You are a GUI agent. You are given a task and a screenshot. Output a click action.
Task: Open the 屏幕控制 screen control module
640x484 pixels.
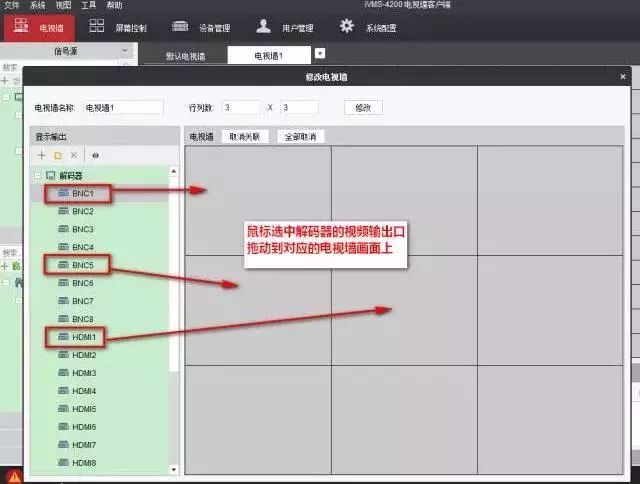(x=111, y=27)
